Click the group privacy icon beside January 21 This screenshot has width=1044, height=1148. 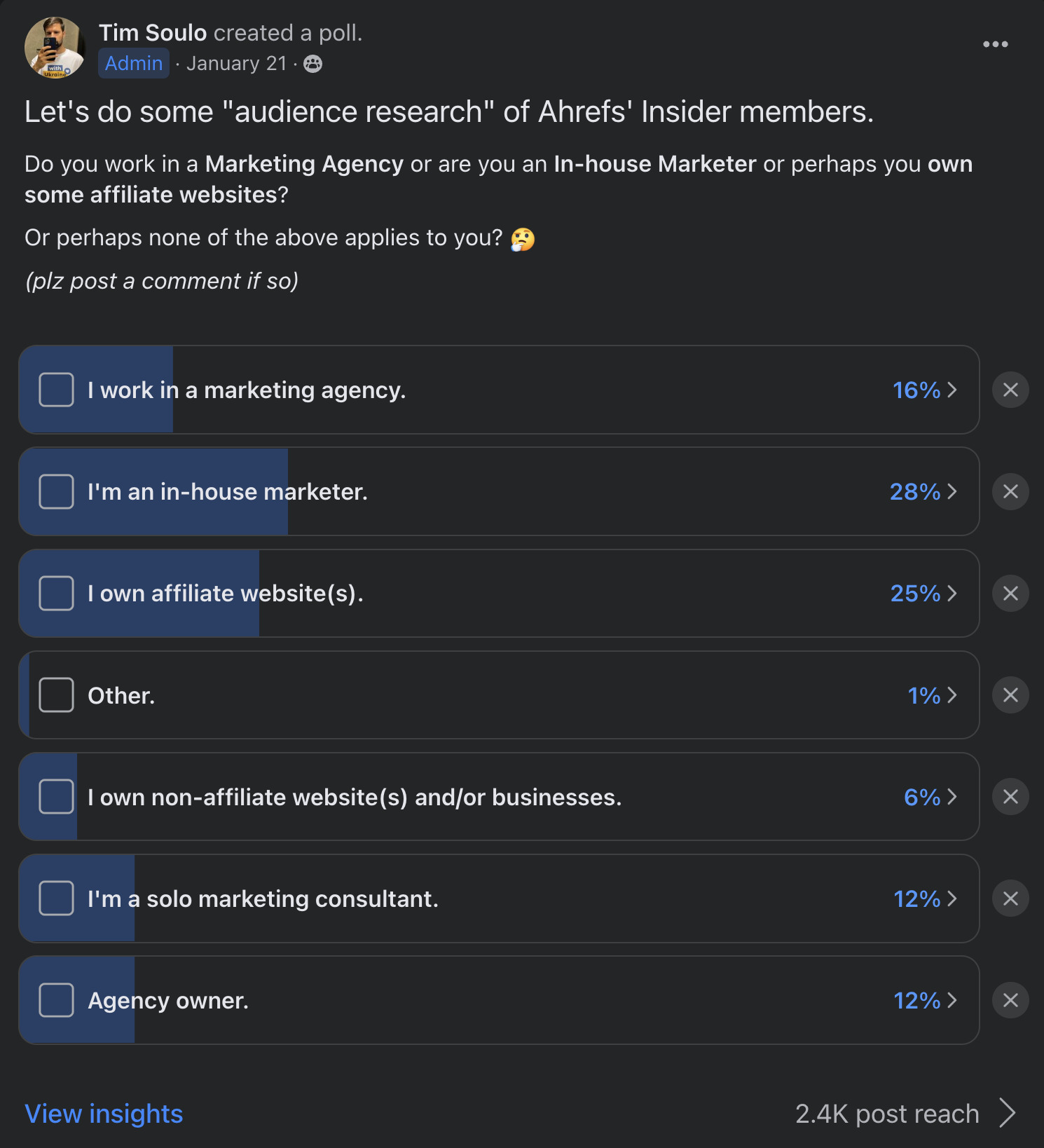(x=313, y=63)
